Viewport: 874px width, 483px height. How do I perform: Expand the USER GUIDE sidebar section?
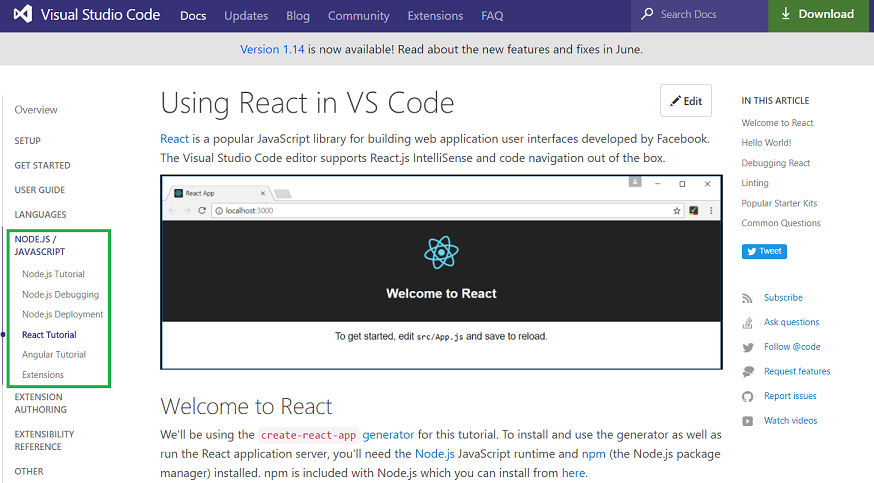coord(40,190)
